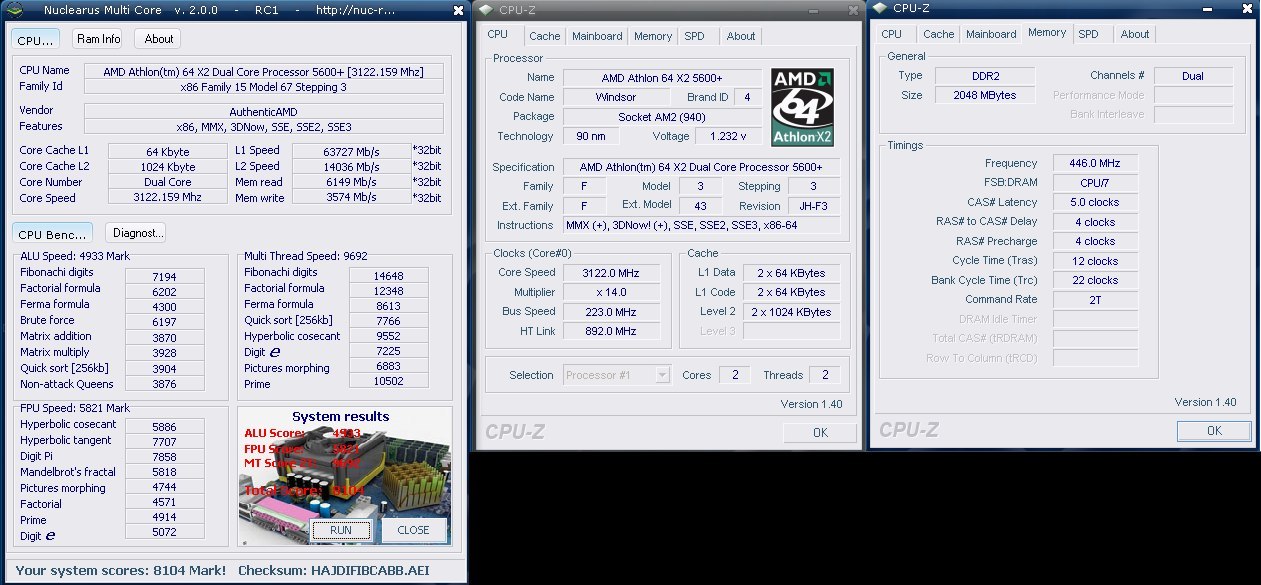Click the Command Rate 2T field
Viewport: 1261px width, 585px height.
coord(1095,299)
